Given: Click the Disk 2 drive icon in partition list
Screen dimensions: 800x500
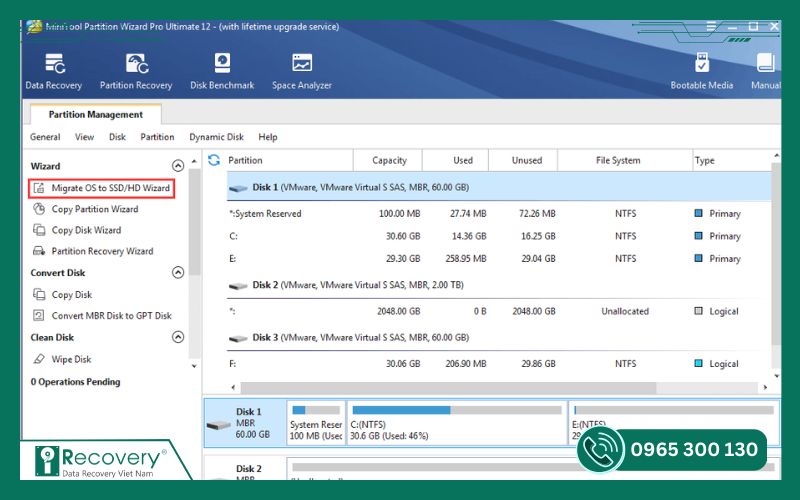Looking at the screenshot, I should (238, 286).
